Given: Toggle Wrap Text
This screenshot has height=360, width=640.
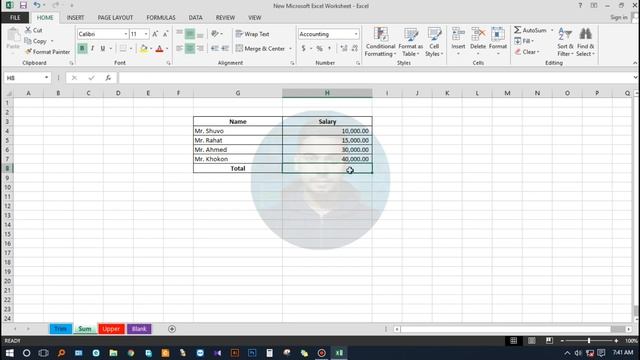Looking at the screenshot, I should click(252, 34).
